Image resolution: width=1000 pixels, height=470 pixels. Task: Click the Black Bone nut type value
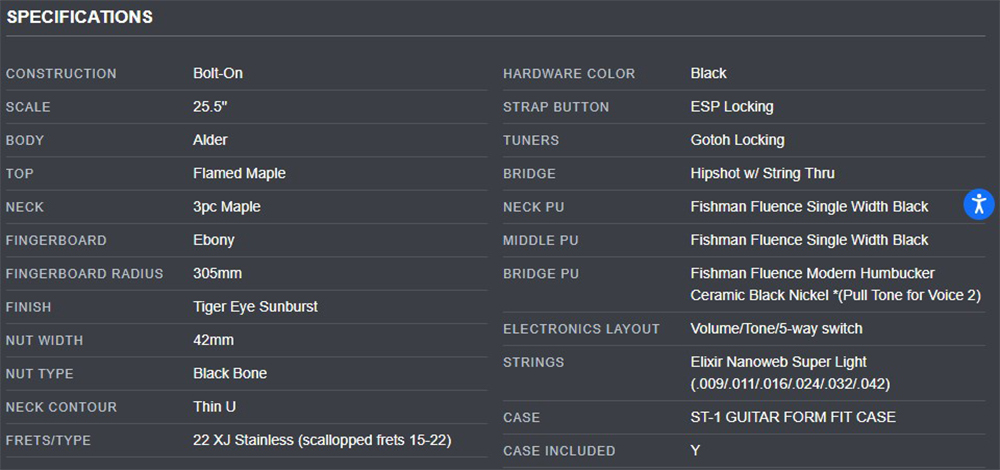(x=230, y=373)
